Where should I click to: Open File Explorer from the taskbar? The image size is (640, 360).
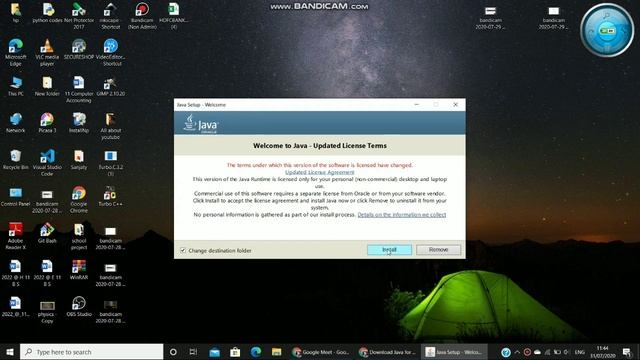(276, 352)
